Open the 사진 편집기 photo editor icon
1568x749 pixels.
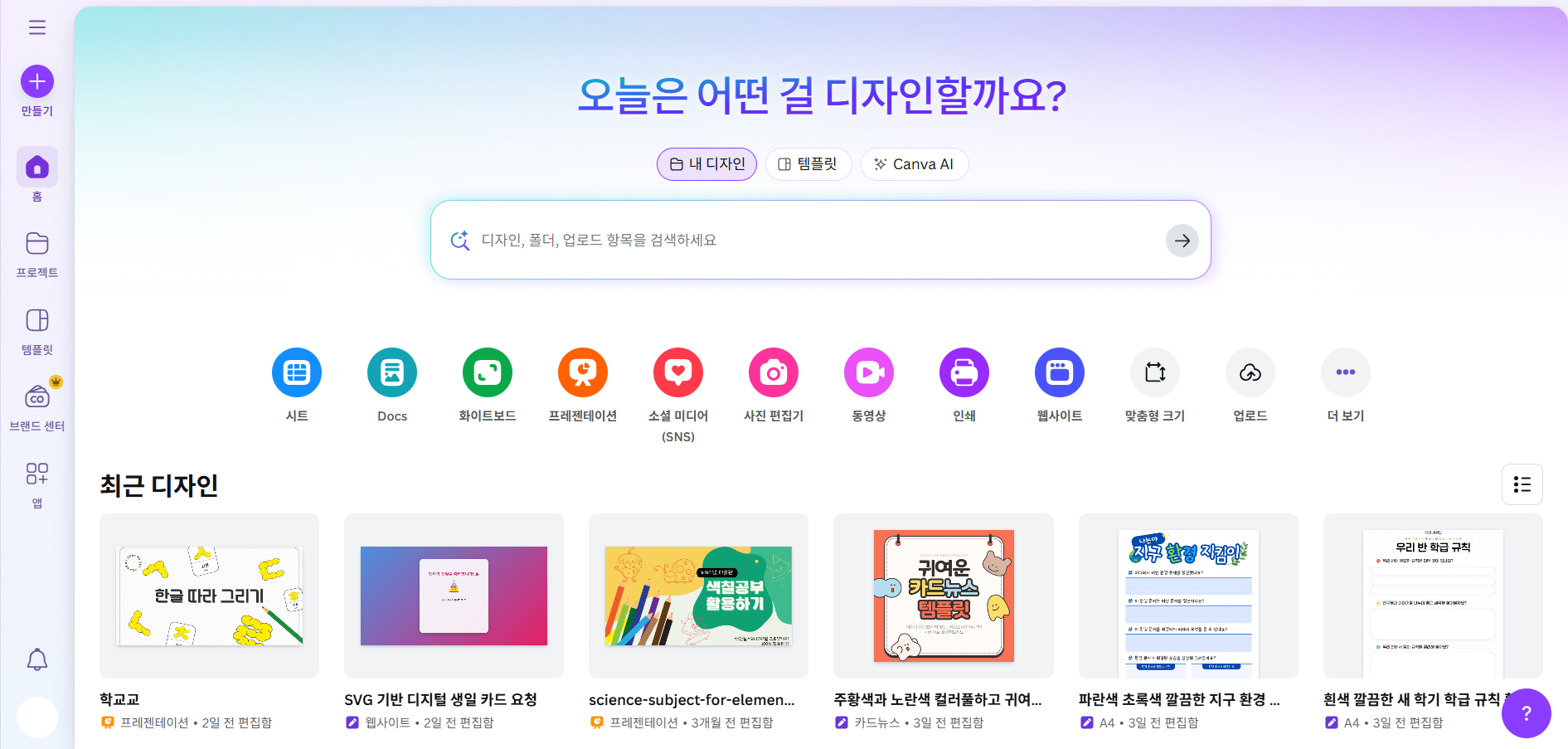pos(774,372)
